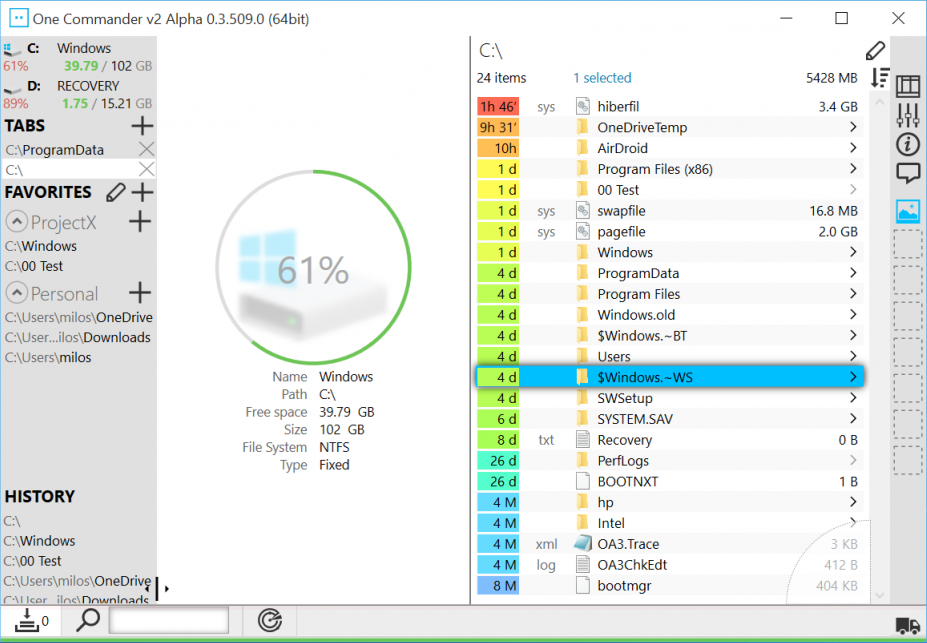Image resolution: width=927 pixels, height=643 pixels.
Task: Collapse the ProjectX favorites group
Action: (17, 222)
